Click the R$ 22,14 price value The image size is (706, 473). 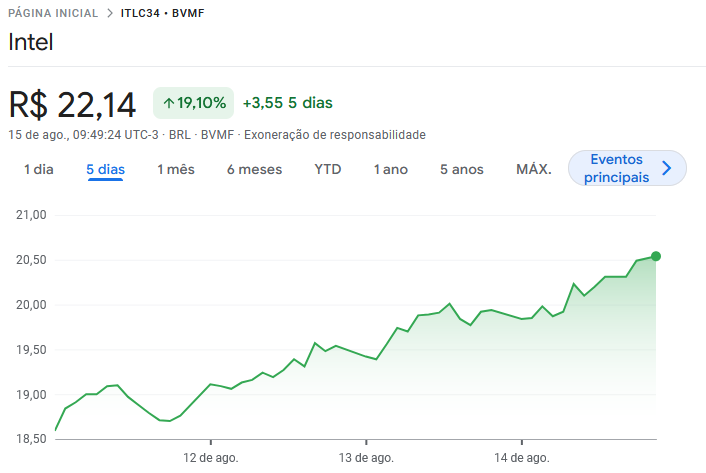72,104
